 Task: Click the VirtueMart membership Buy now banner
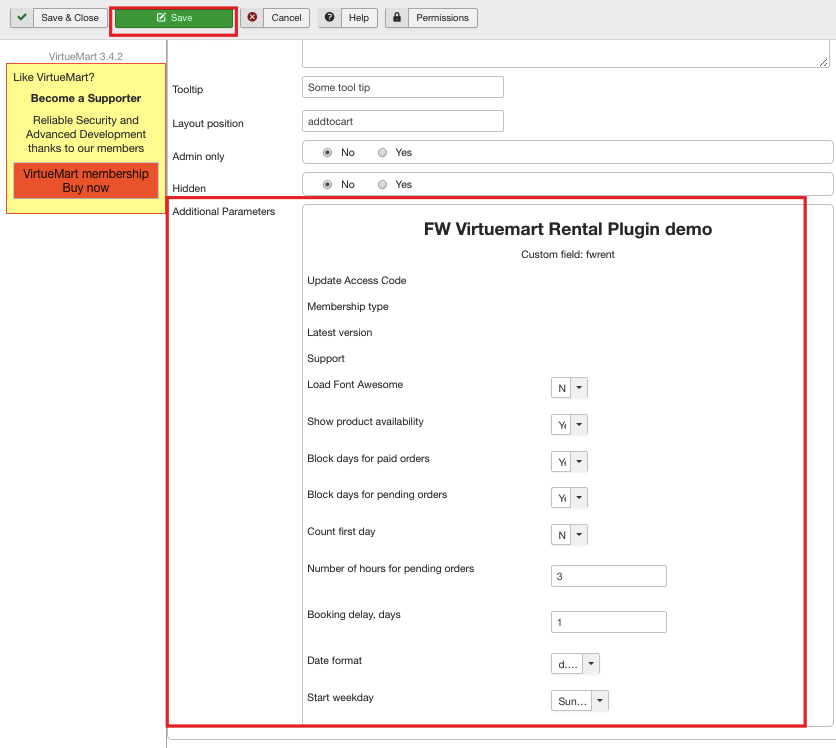86,181
